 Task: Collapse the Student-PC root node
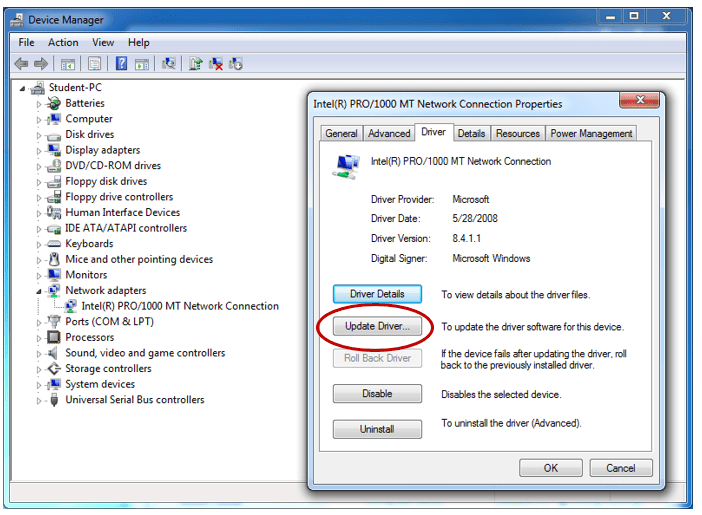[x=22, y=89]
